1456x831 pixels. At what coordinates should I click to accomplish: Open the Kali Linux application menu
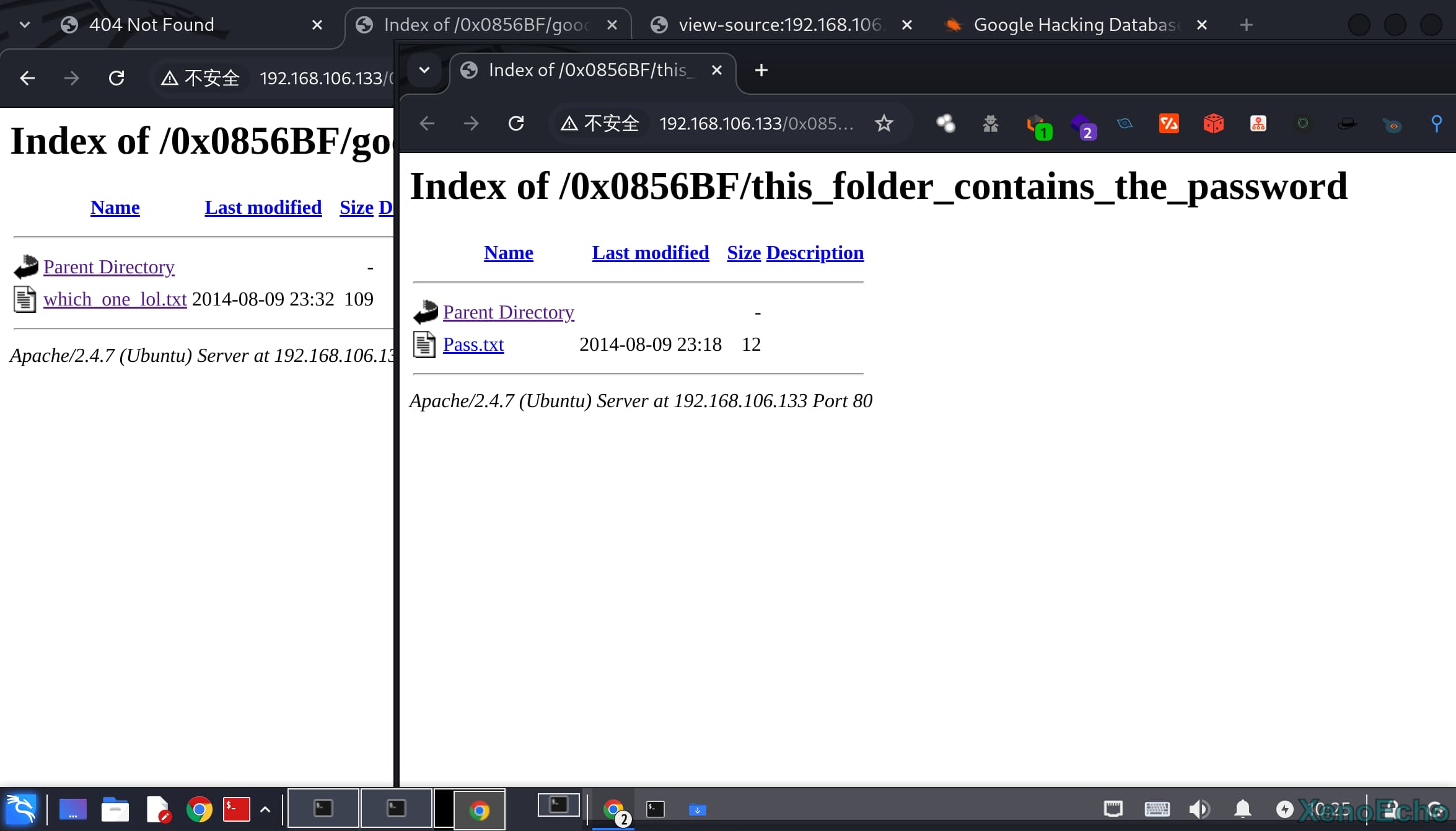pyautogui.click(x=21, y=809)
